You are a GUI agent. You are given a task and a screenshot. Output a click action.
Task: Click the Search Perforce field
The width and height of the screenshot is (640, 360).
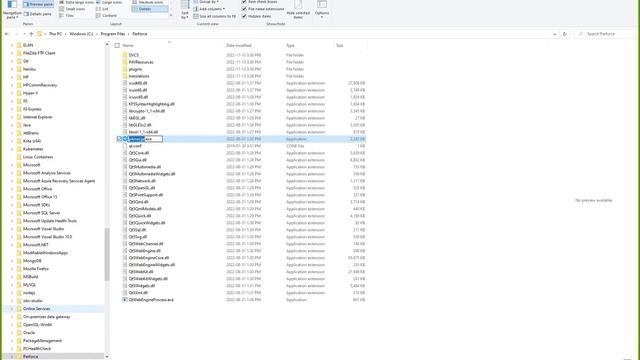click(604, 34)
